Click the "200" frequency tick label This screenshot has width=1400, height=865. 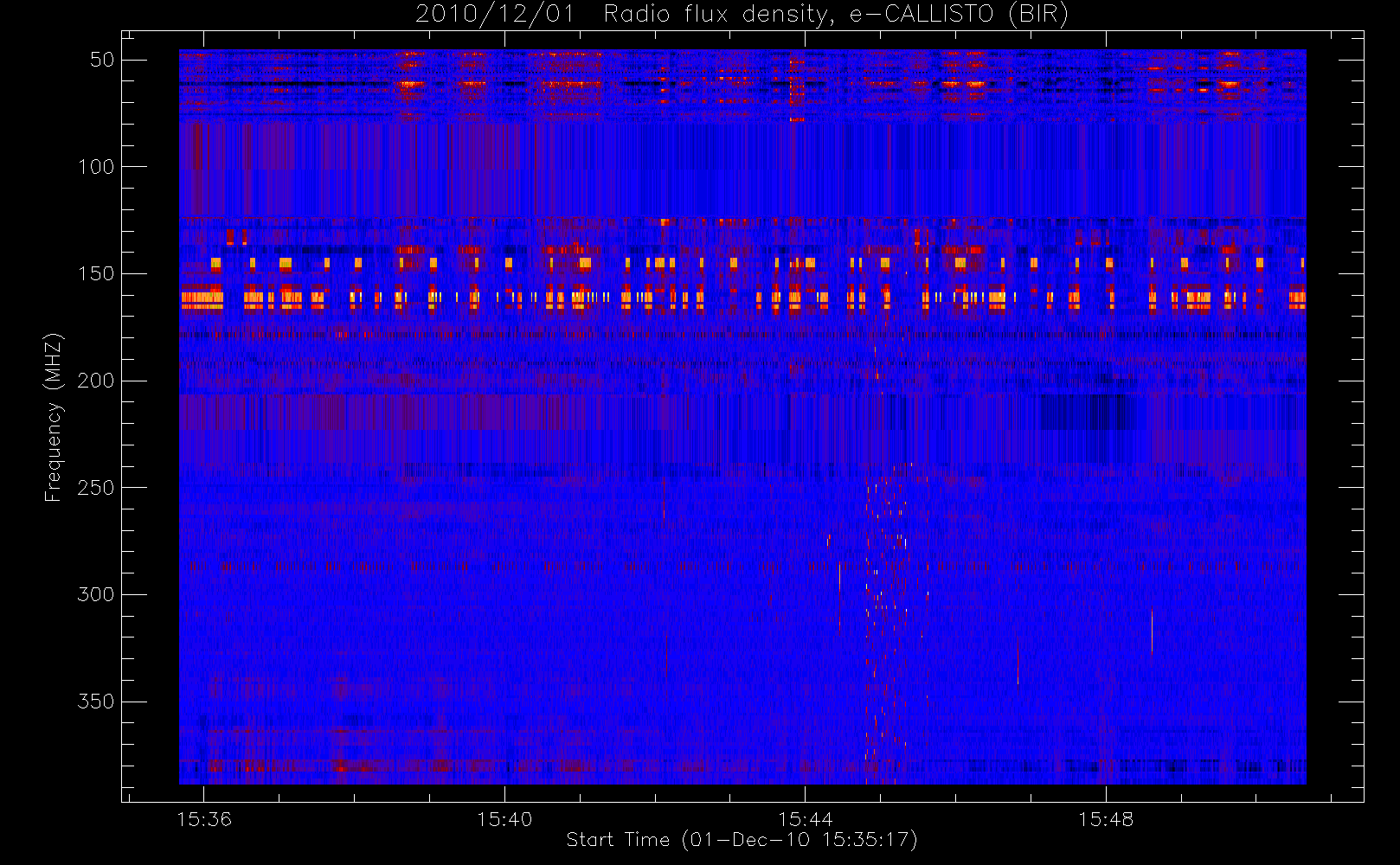tap(96, 381)
